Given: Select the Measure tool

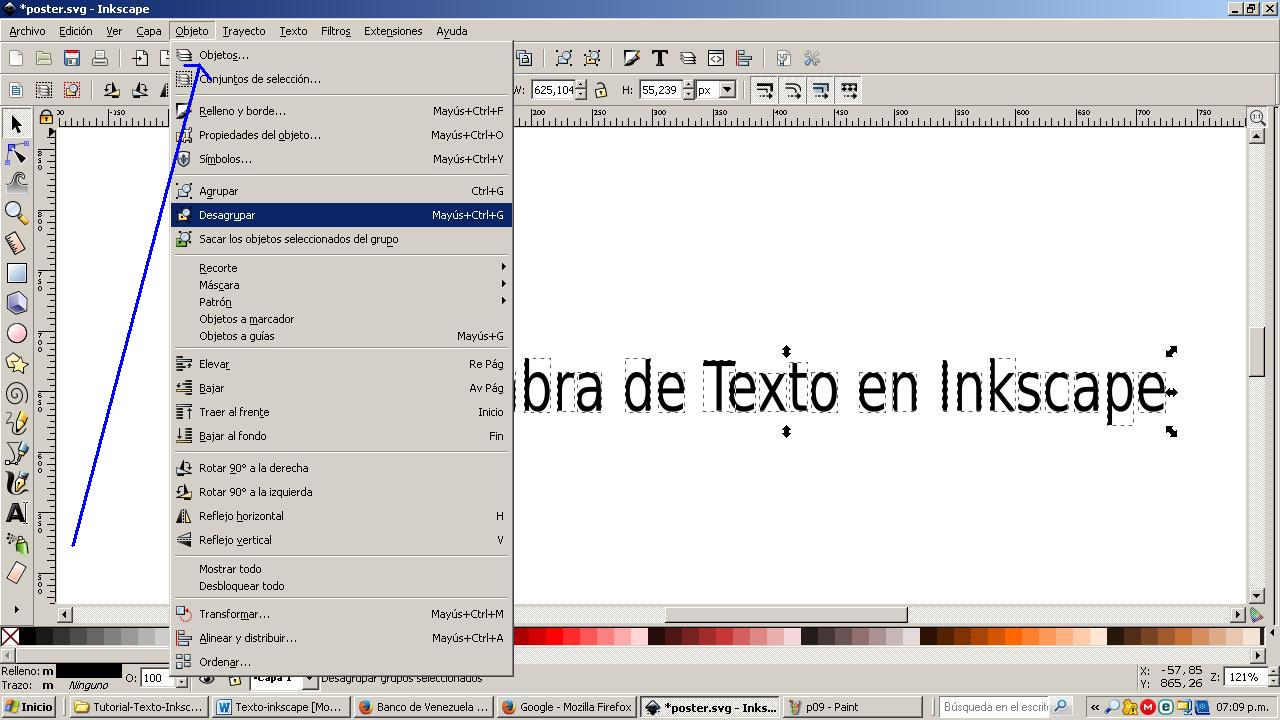Looking at the screenshot, I should 16,243.
